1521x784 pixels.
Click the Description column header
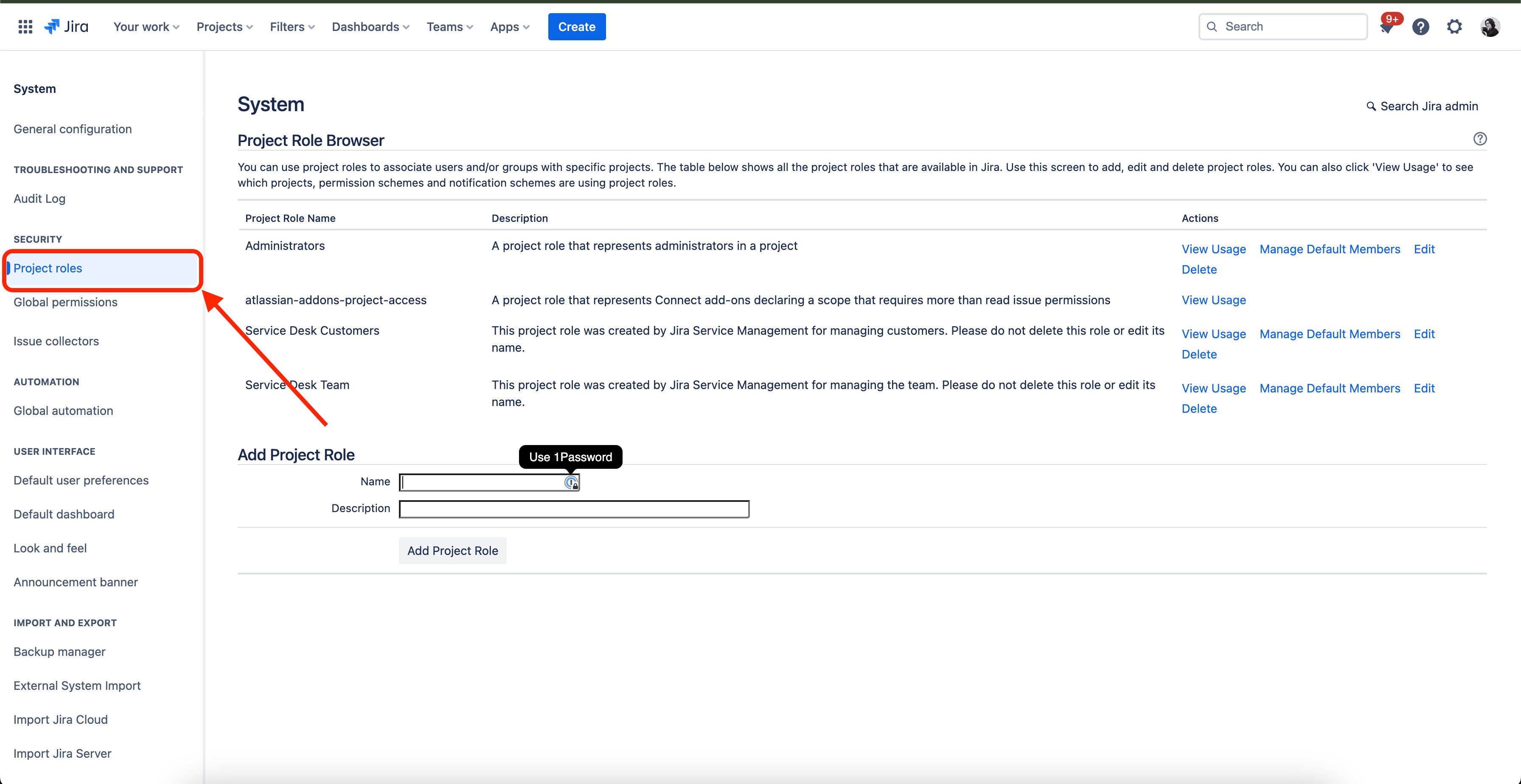(x=519, y=218)
